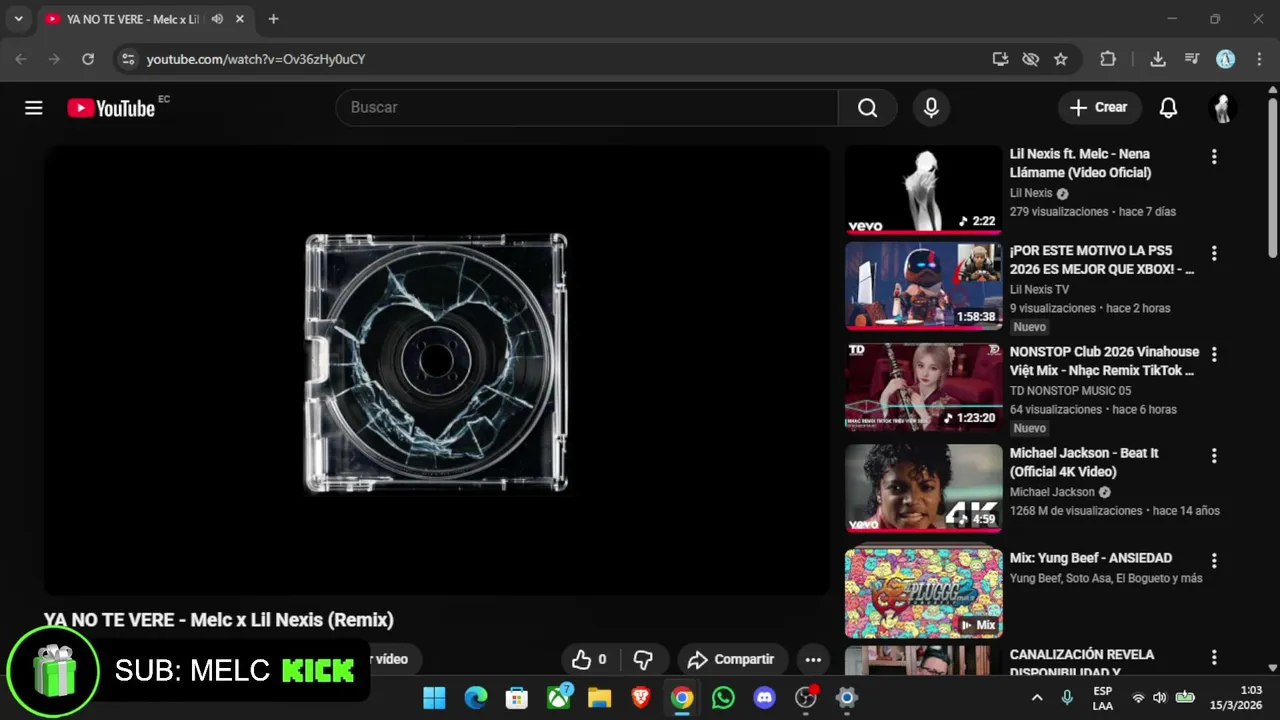Open volume control in system tray

click(1160, 698)
